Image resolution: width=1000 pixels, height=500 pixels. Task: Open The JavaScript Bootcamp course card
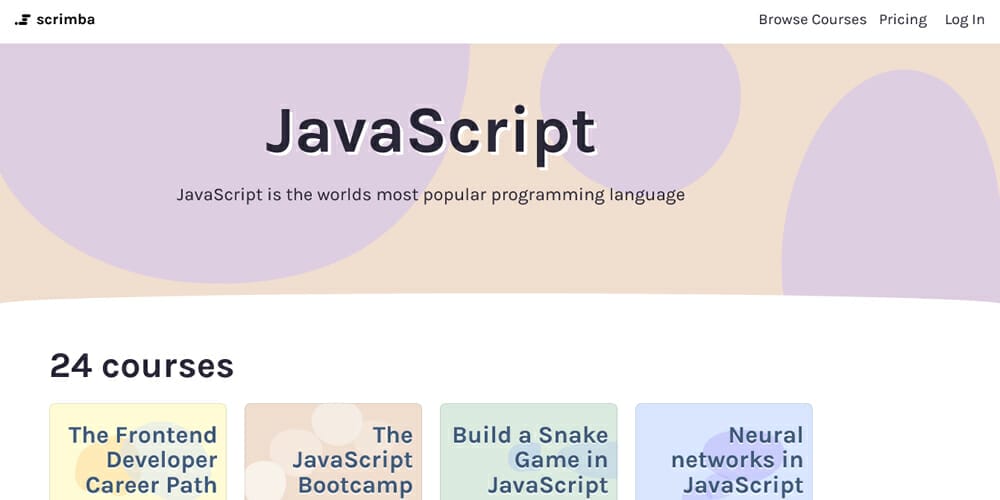tap(333, 452)
